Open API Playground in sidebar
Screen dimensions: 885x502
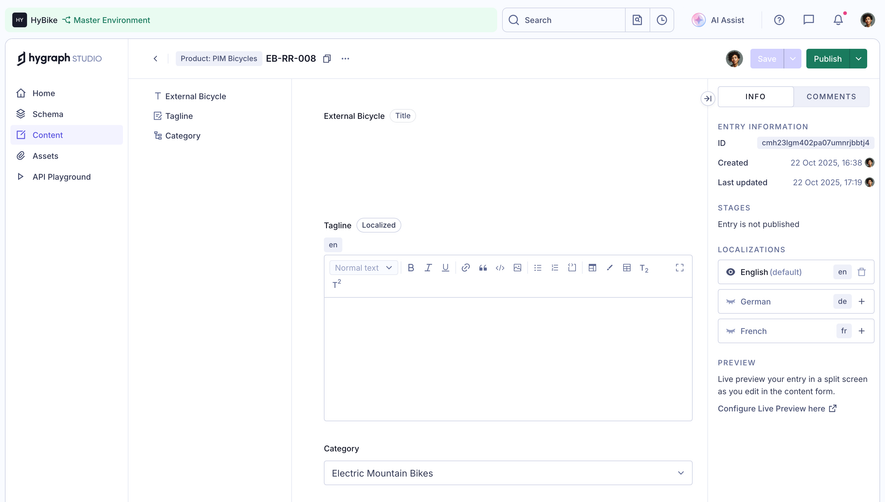click(66, 177)
